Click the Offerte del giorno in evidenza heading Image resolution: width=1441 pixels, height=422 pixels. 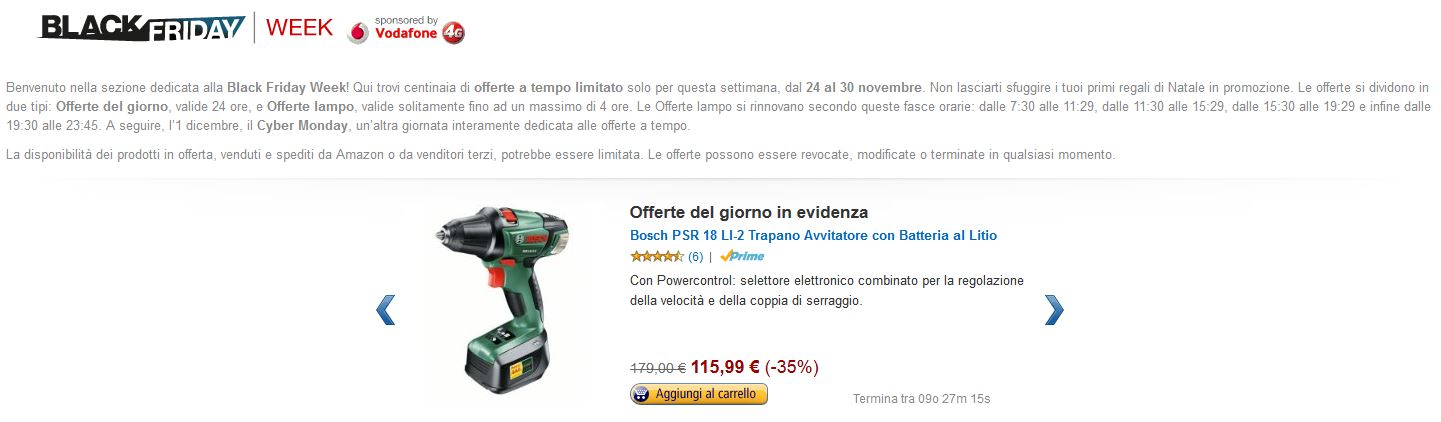(749, 212)
